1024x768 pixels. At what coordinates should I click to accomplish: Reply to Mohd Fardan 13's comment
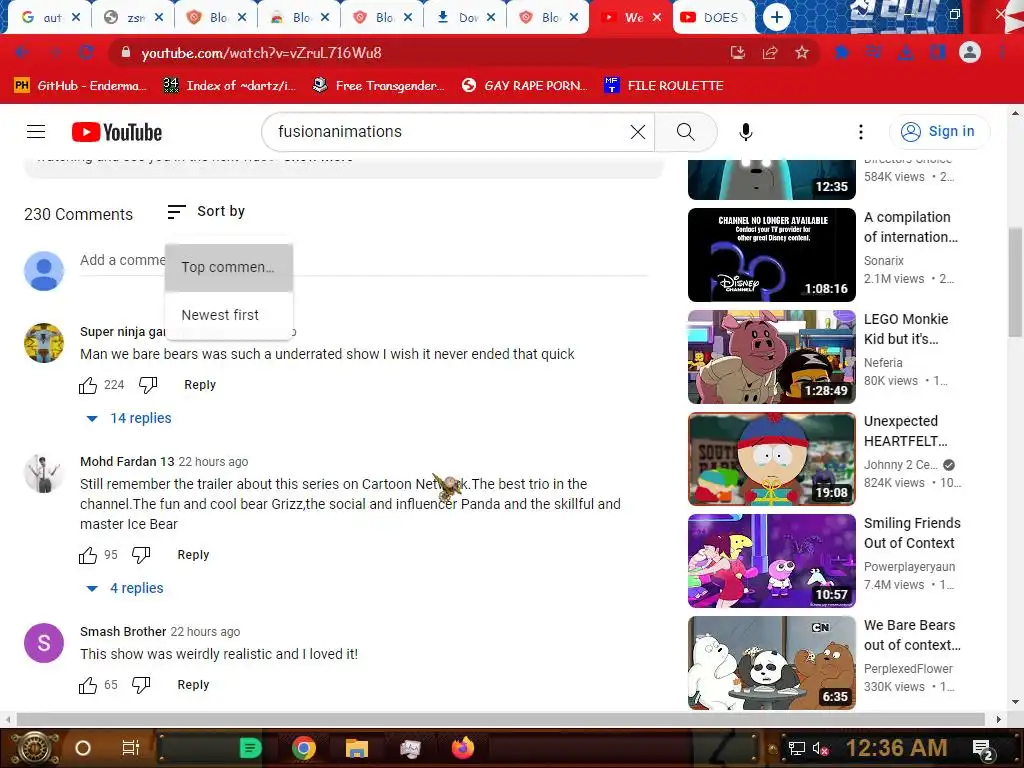[193, 554]
